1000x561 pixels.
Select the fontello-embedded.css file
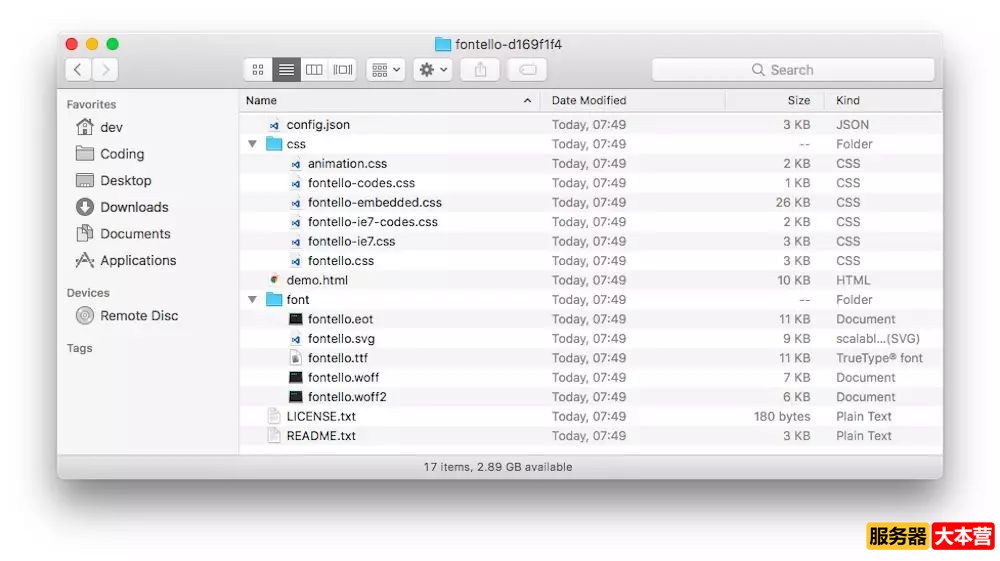pos(374,202)
